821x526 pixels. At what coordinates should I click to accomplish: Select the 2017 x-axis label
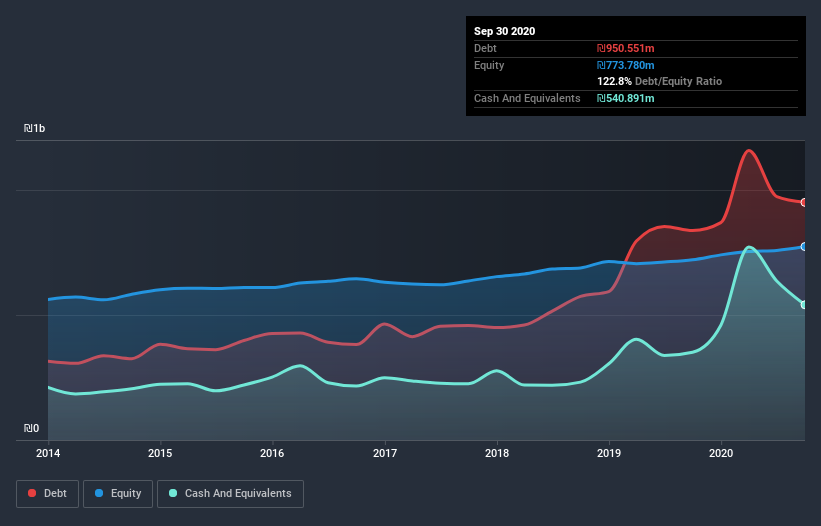pos(385,453)
